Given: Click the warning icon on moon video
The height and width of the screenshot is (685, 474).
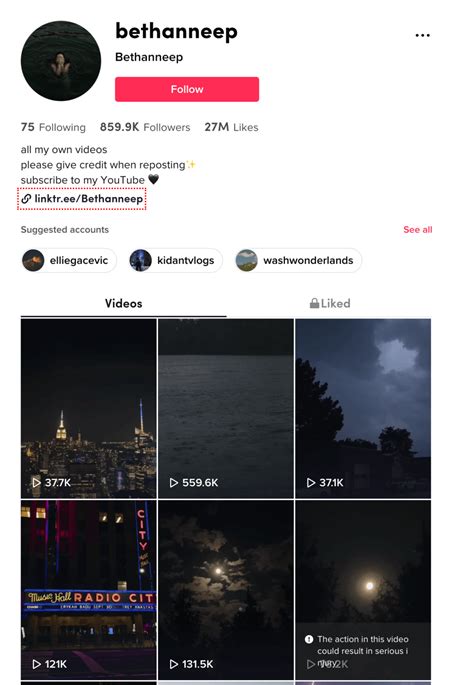Looking at the screenshot, I should point(309,639).
